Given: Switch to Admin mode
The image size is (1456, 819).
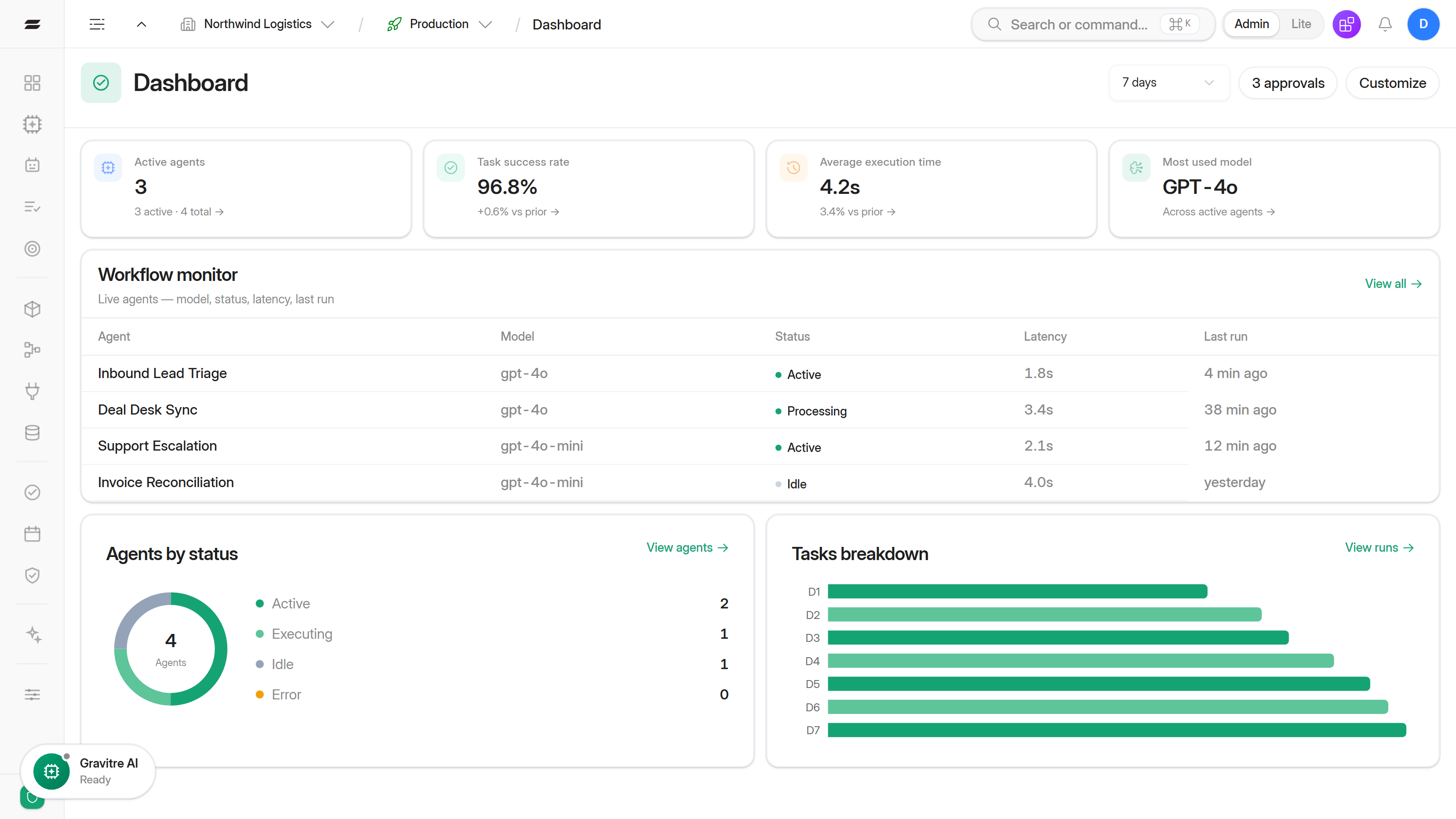Looking at the screenshot, I should tap(1252, 24).
